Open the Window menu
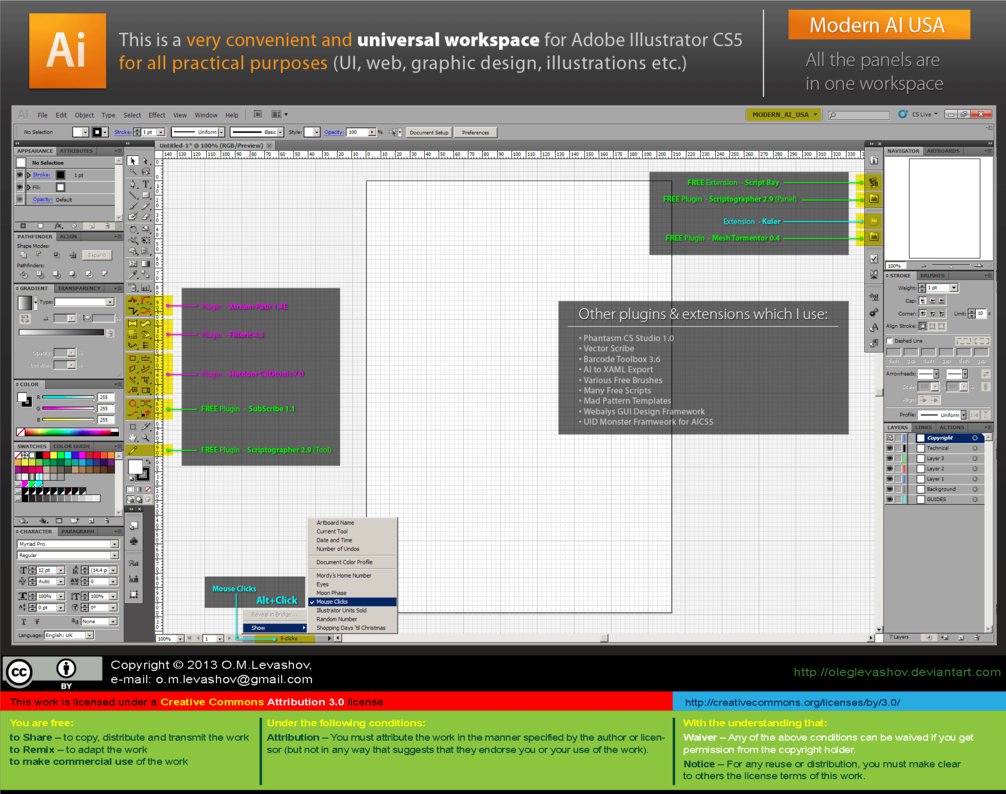 click(x=206, y=115)
